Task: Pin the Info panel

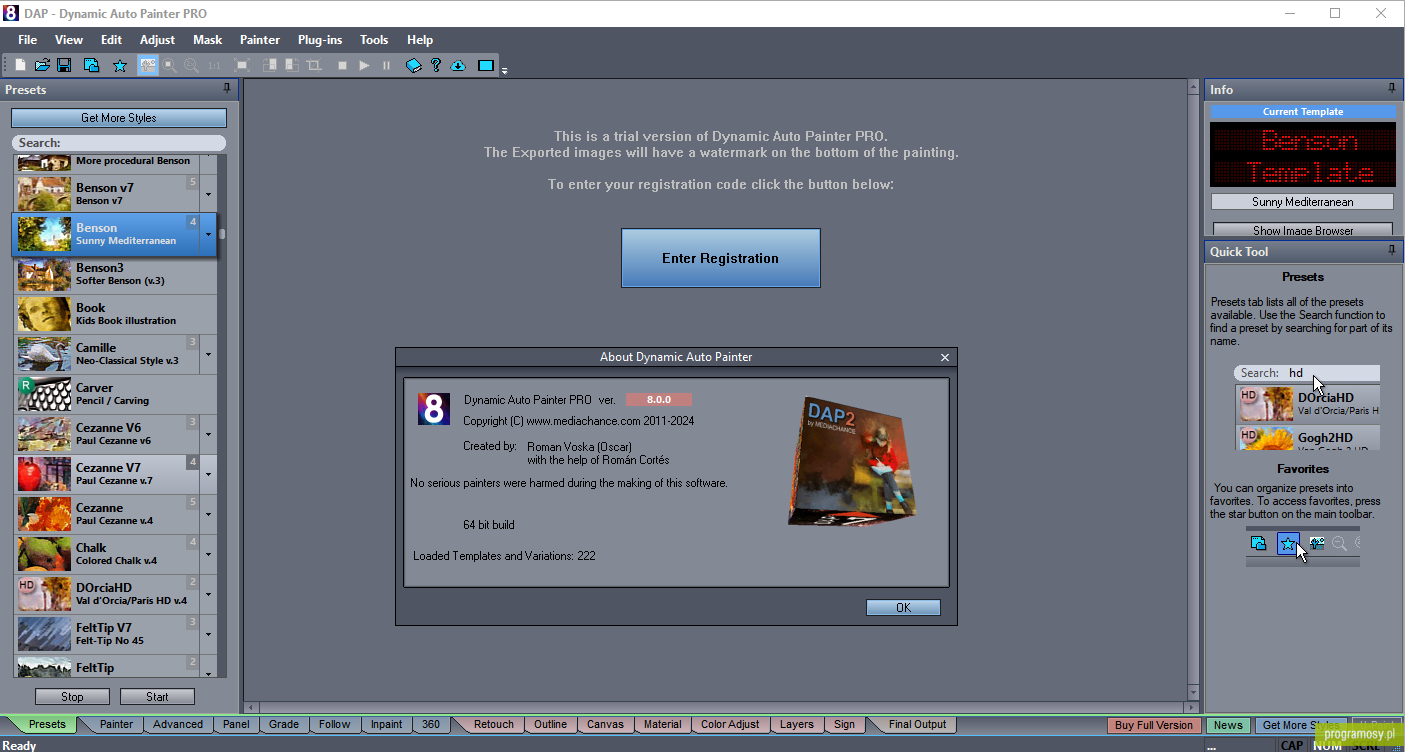Action: (x=1391, y=89)
